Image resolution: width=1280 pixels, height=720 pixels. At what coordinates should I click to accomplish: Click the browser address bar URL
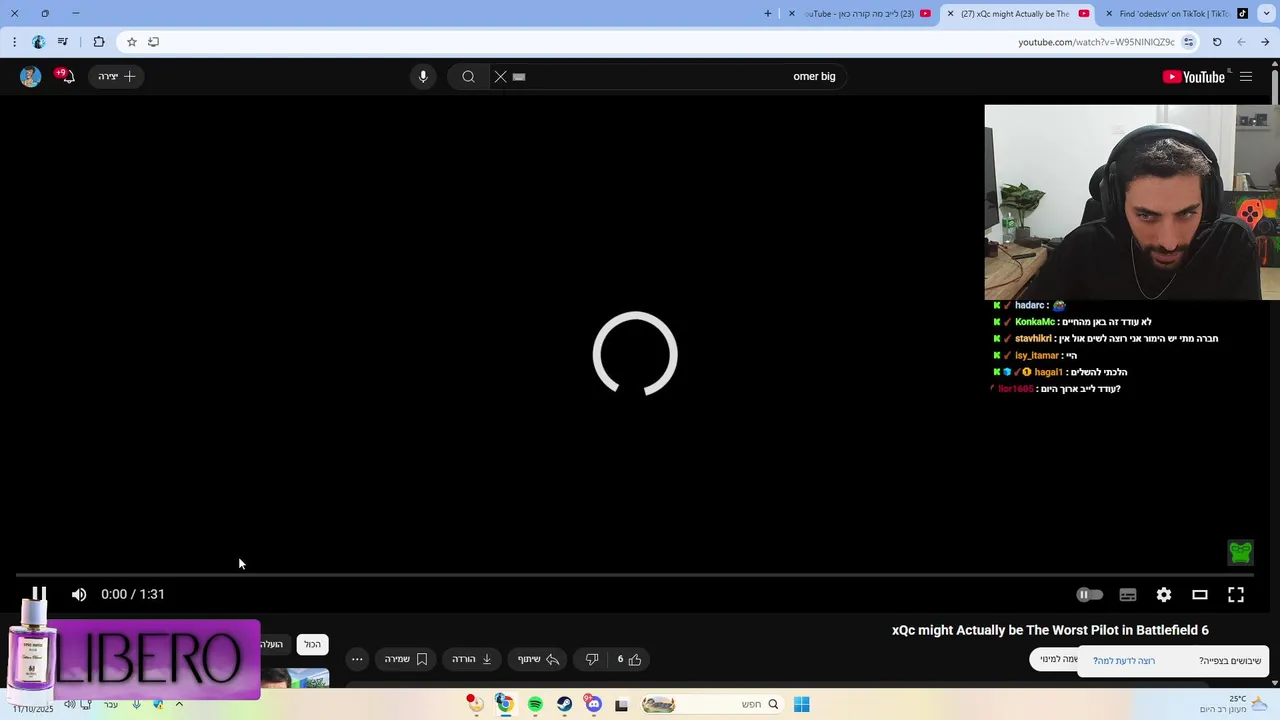coord(1096,42)
